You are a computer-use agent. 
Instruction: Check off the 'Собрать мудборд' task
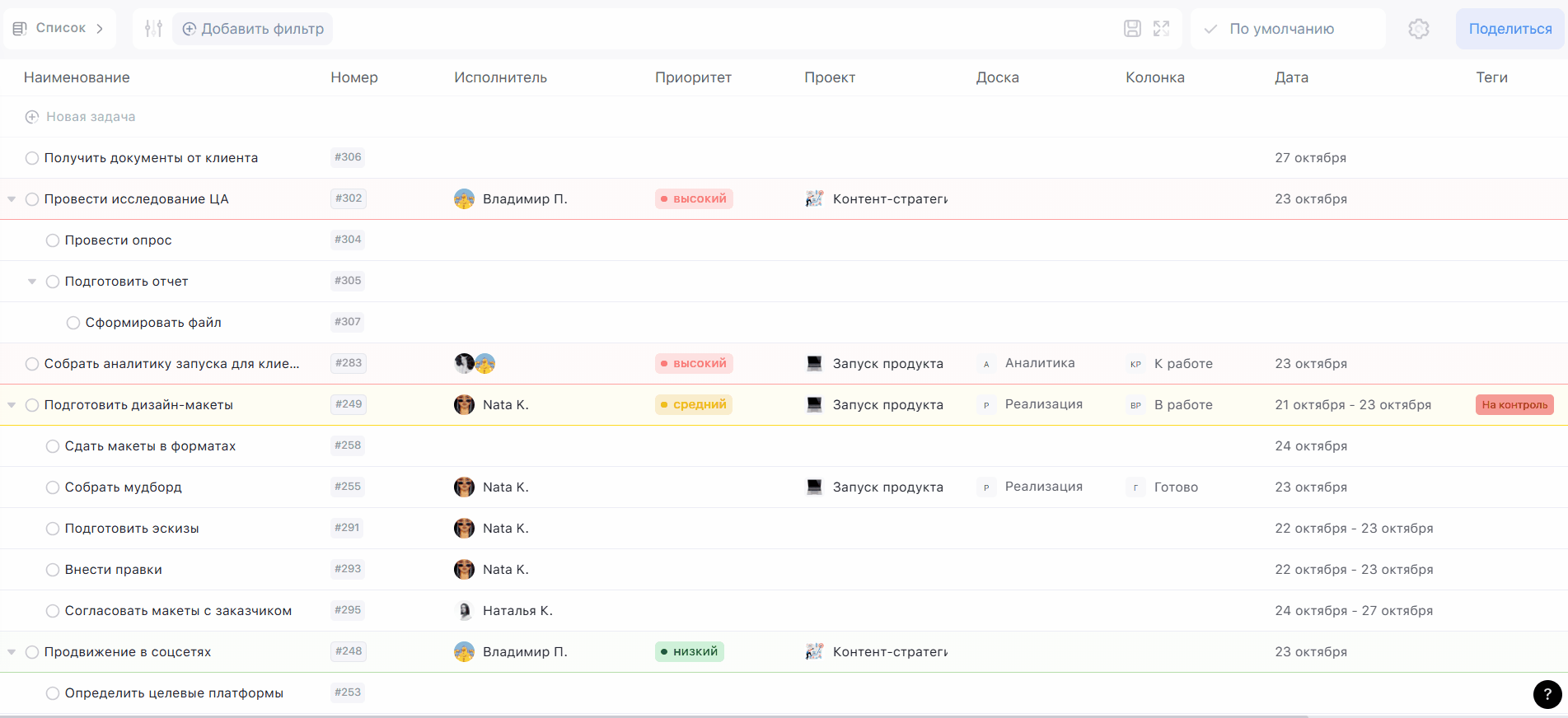[x=53, y=487]
